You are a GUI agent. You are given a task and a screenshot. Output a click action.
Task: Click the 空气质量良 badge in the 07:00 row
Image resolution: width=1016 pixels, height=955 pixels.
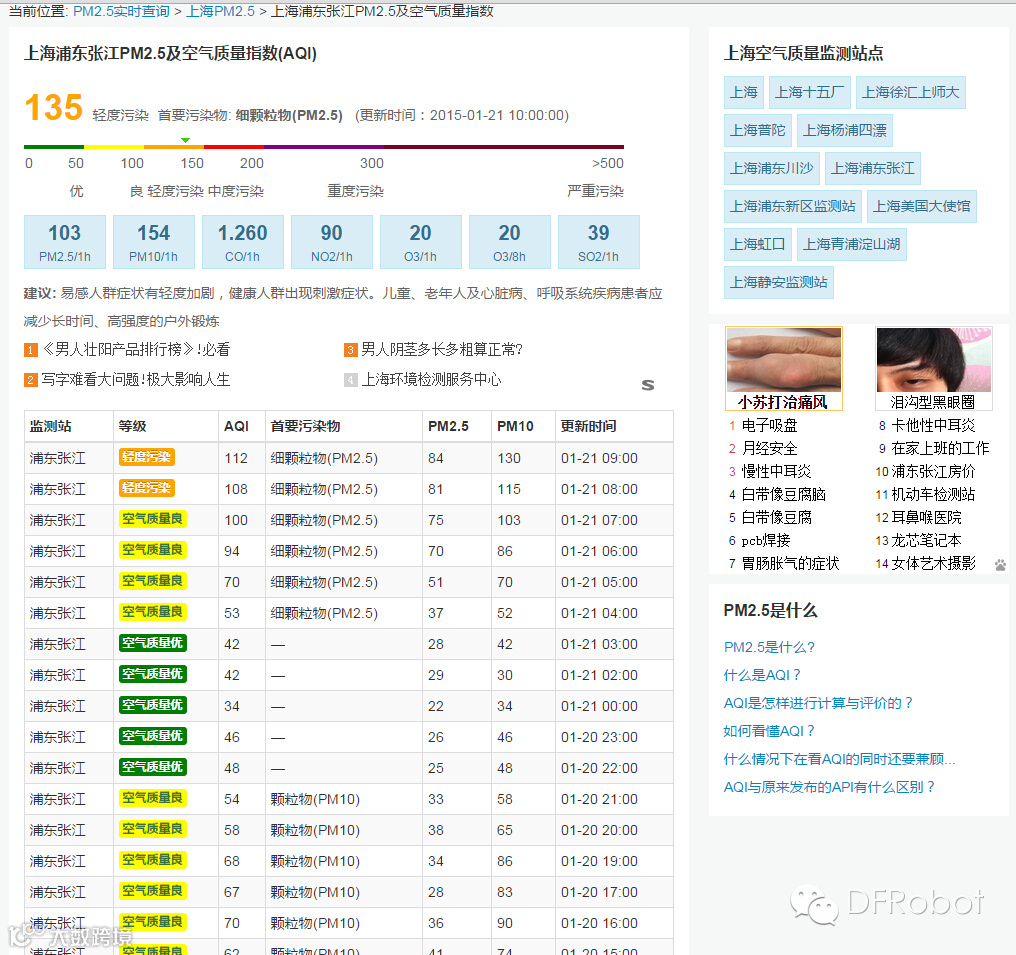(x=153, y=520)
